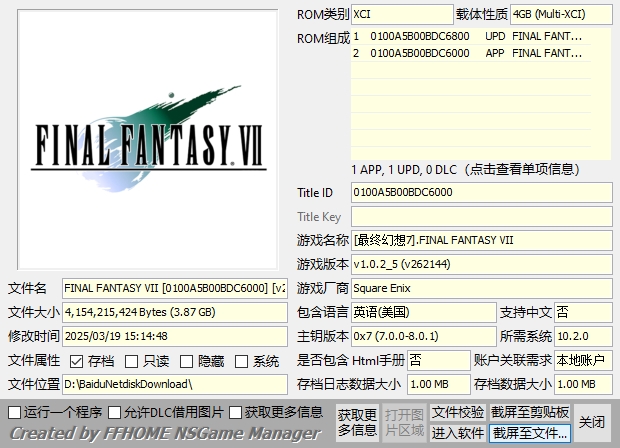Click the Html手册 field showing 否

pos(439,360)
